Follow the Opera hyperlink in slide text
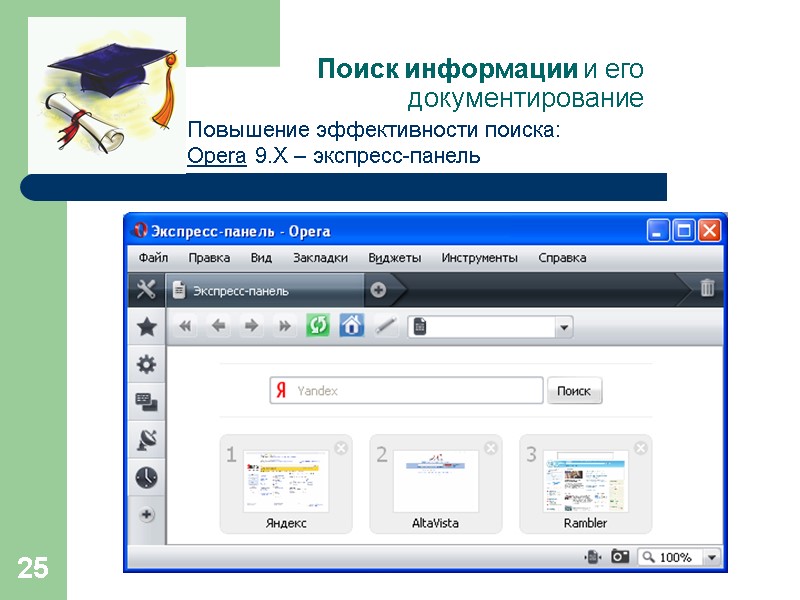The width and height of the screenshot is (800, 600). pos(216,156)
